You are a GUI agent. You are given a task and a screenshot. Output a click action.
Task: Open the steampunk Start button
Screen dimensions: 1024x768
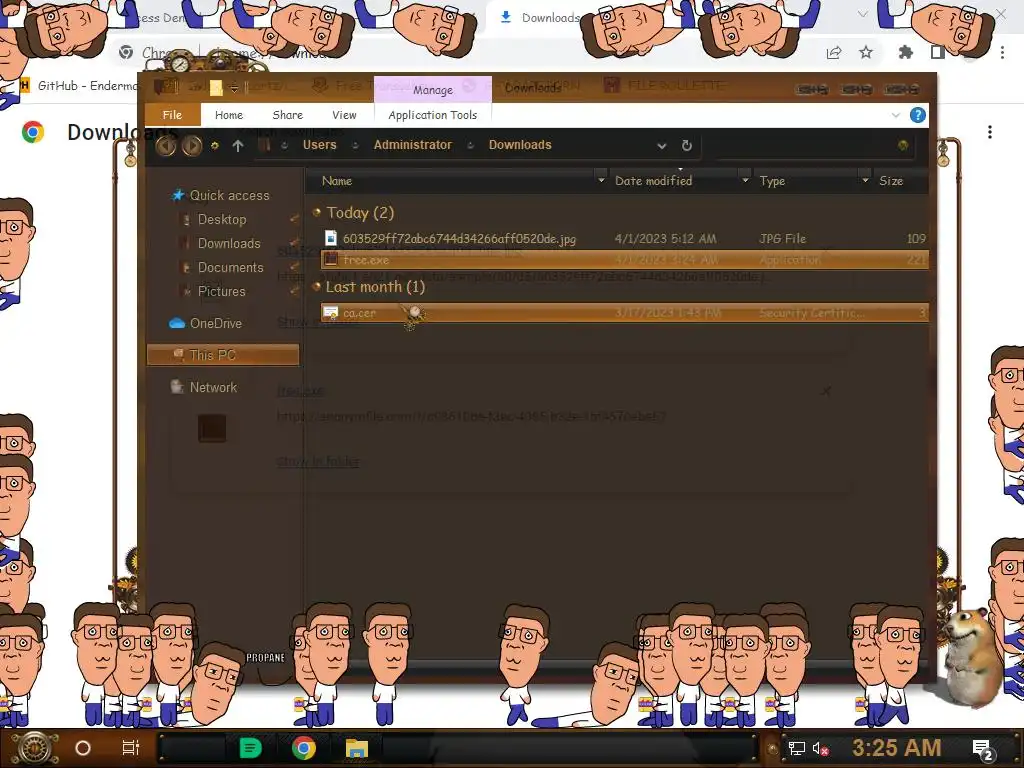click(x=35, y=748)
